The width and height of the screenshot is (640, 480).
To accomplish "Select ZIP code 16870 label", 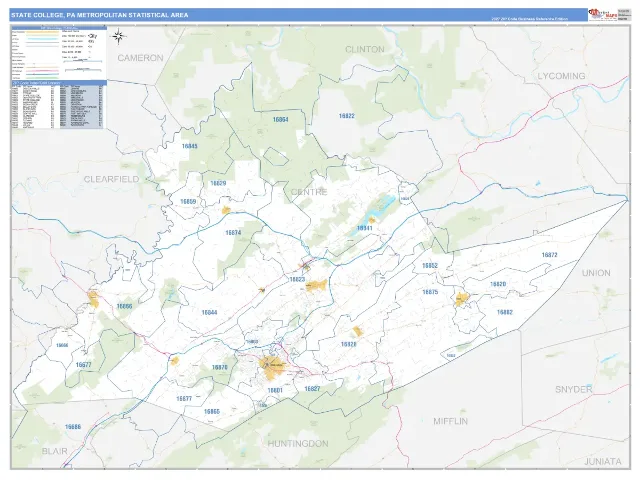I will (220, 367).
